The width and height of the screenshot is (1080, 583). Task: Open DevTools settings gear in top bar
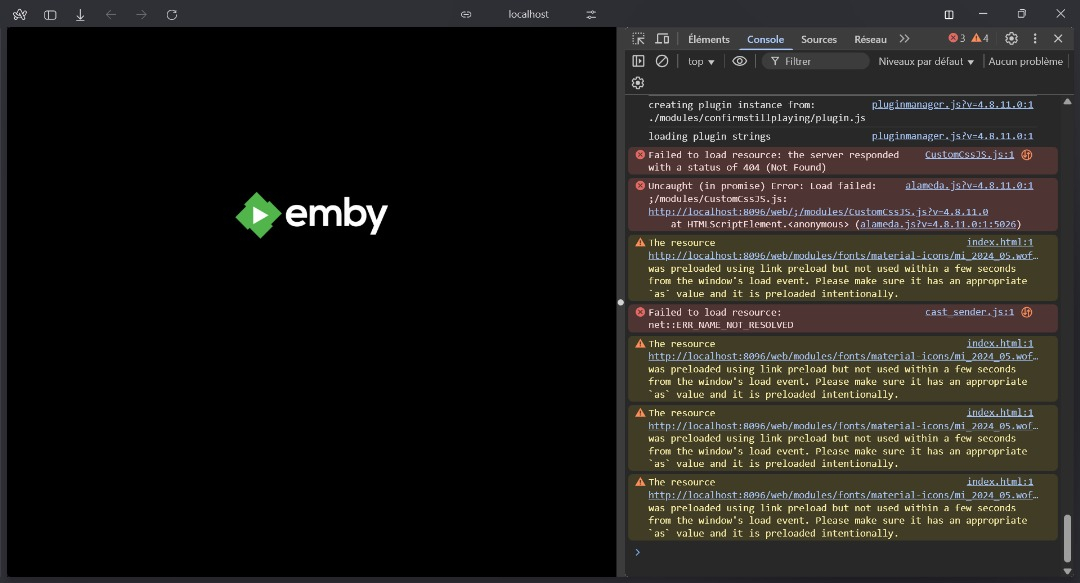pyautogui.click(x=1011, y=39)
